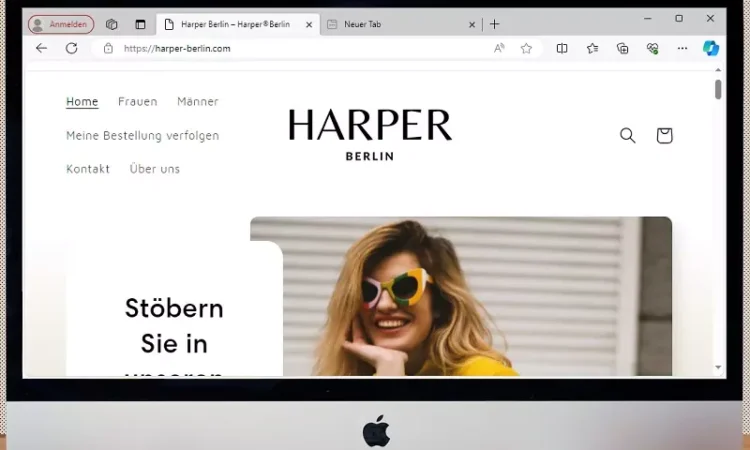Image resolution: width=750 pixels, height=450 pixels.
Task: Open the tab actions menu icon
Action: (x=140, y=24)
